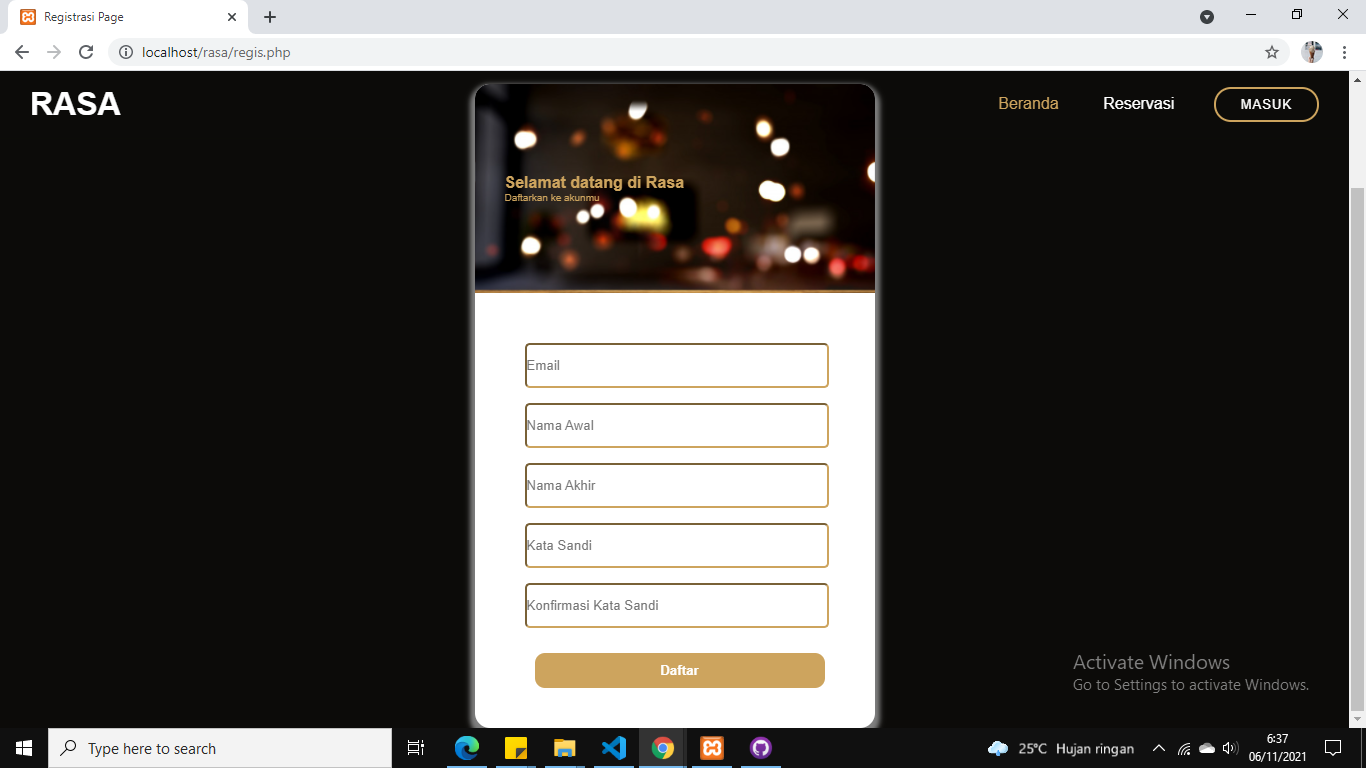Click the MASUK button

[1266, 104]
